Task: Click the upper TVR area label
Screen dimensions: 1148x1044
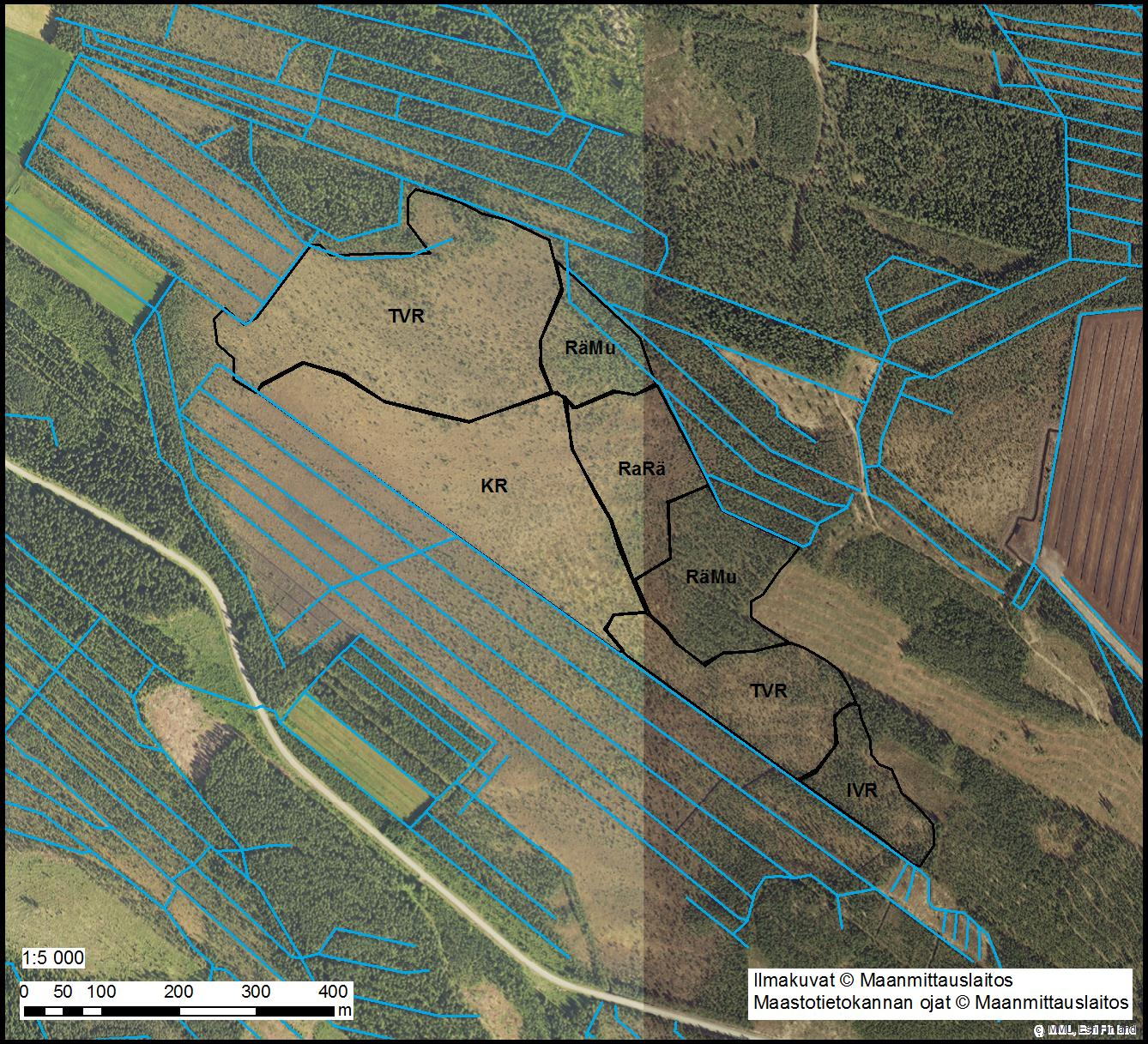Action: tap(407, 316)
